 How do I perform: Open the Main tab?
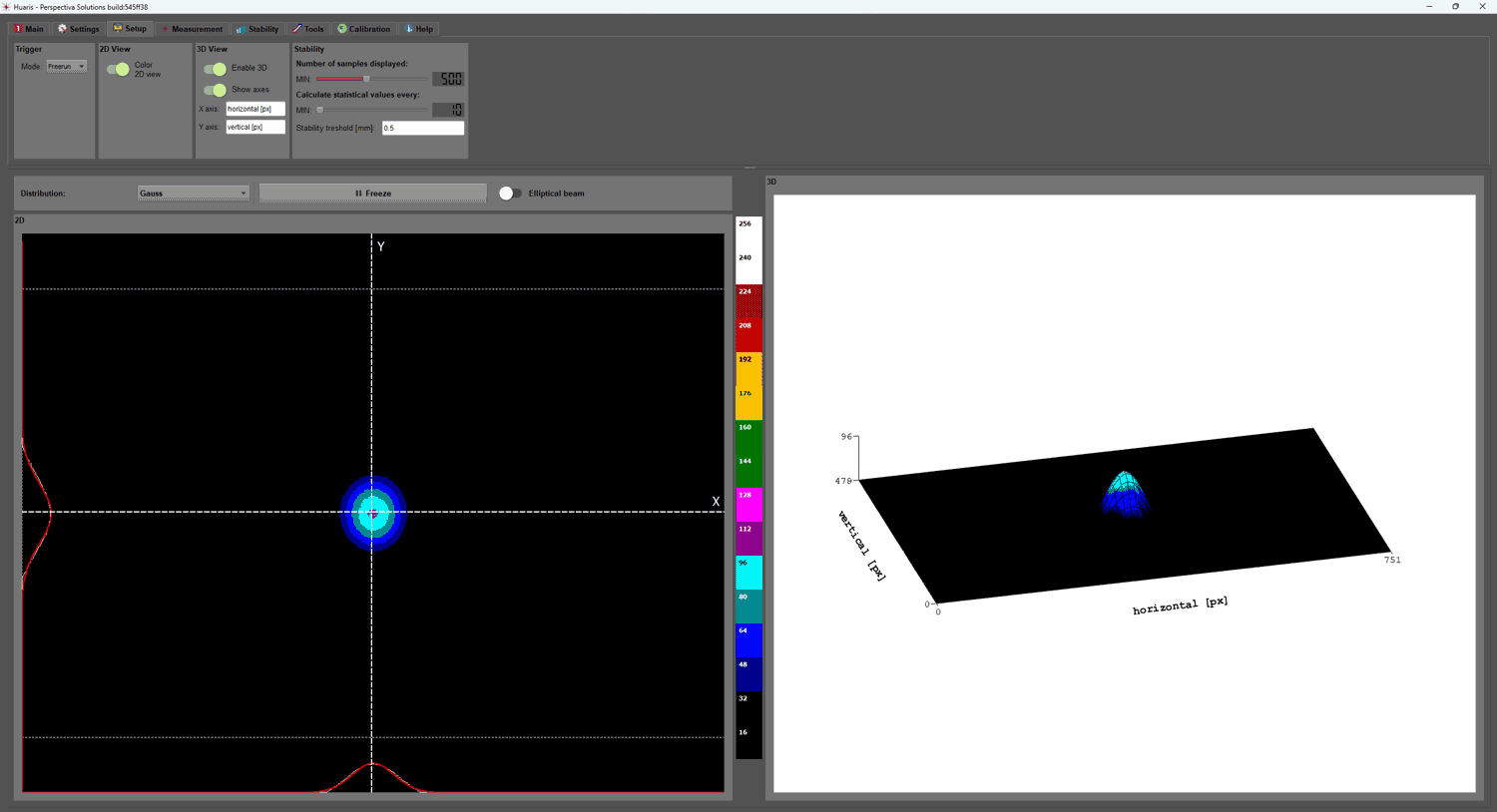tap(29, 29)
